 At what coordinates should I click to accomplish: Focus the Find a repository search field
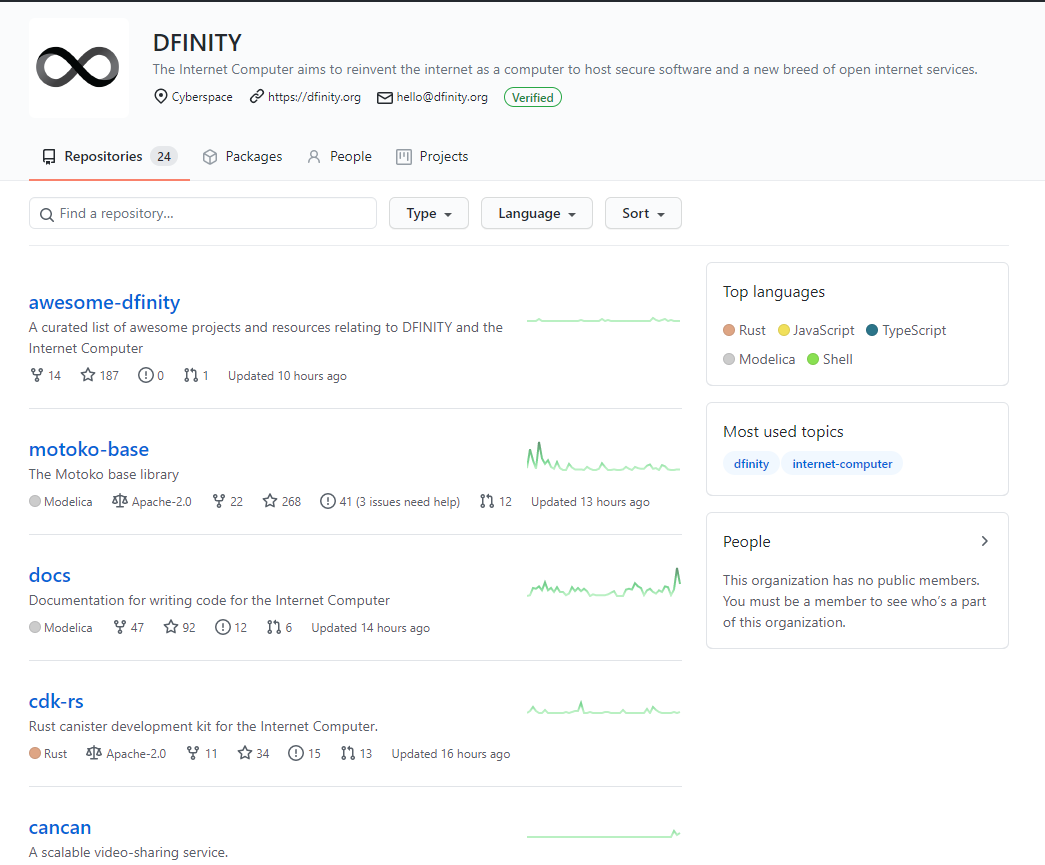[203, 213]
